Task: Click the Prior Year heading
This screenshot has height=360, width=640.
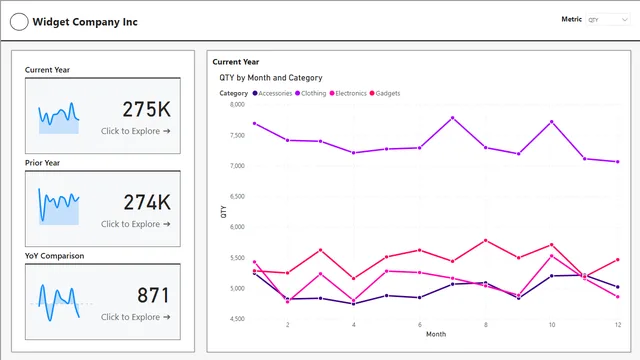Action: (x=42, y=163)
